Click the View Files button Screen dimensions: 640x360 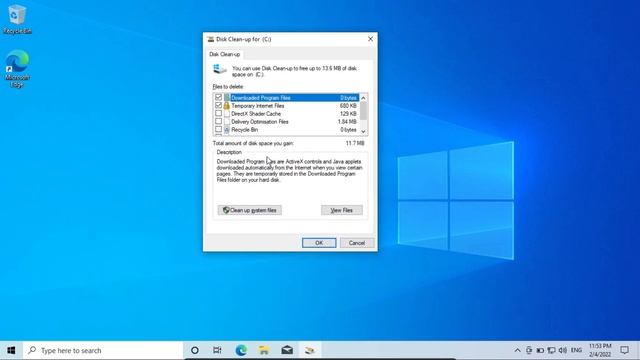(x=342, y=210)
